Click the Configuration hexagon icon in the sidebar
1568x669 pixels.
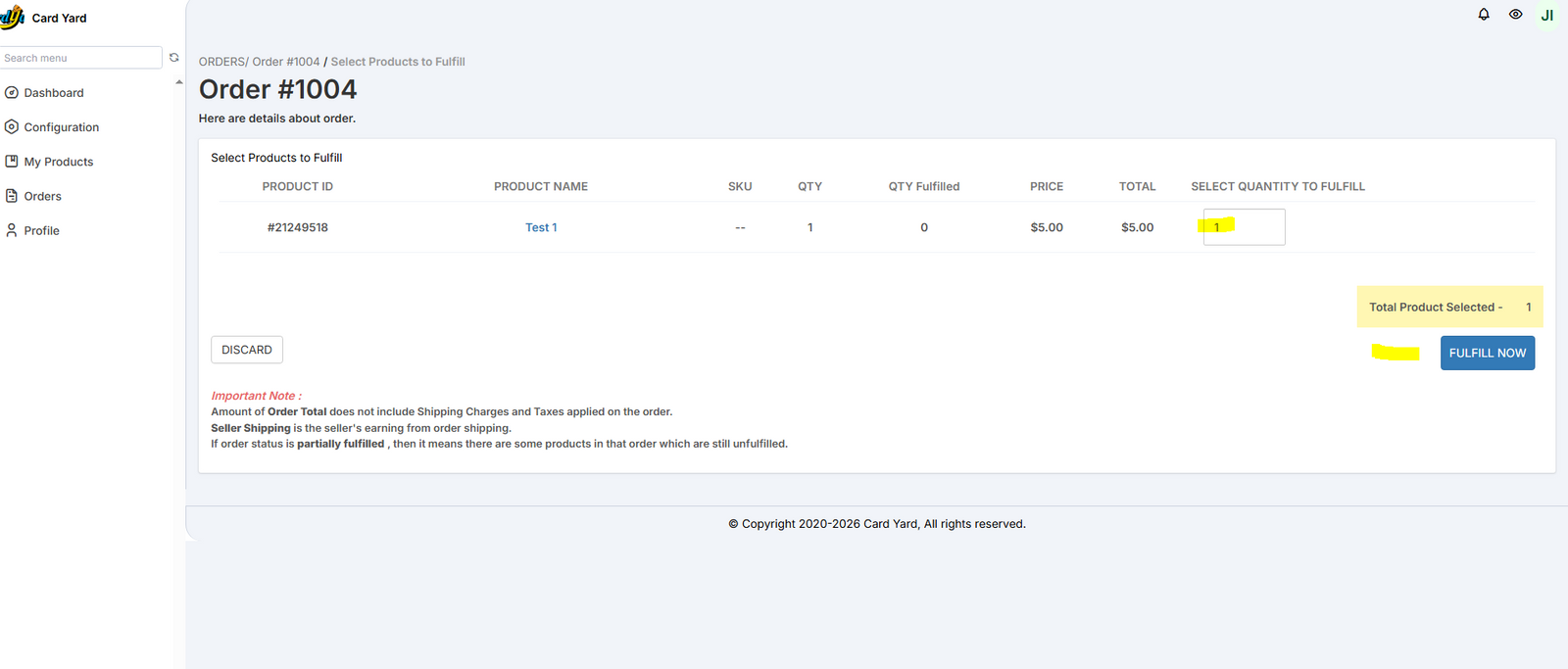(12, 127)
